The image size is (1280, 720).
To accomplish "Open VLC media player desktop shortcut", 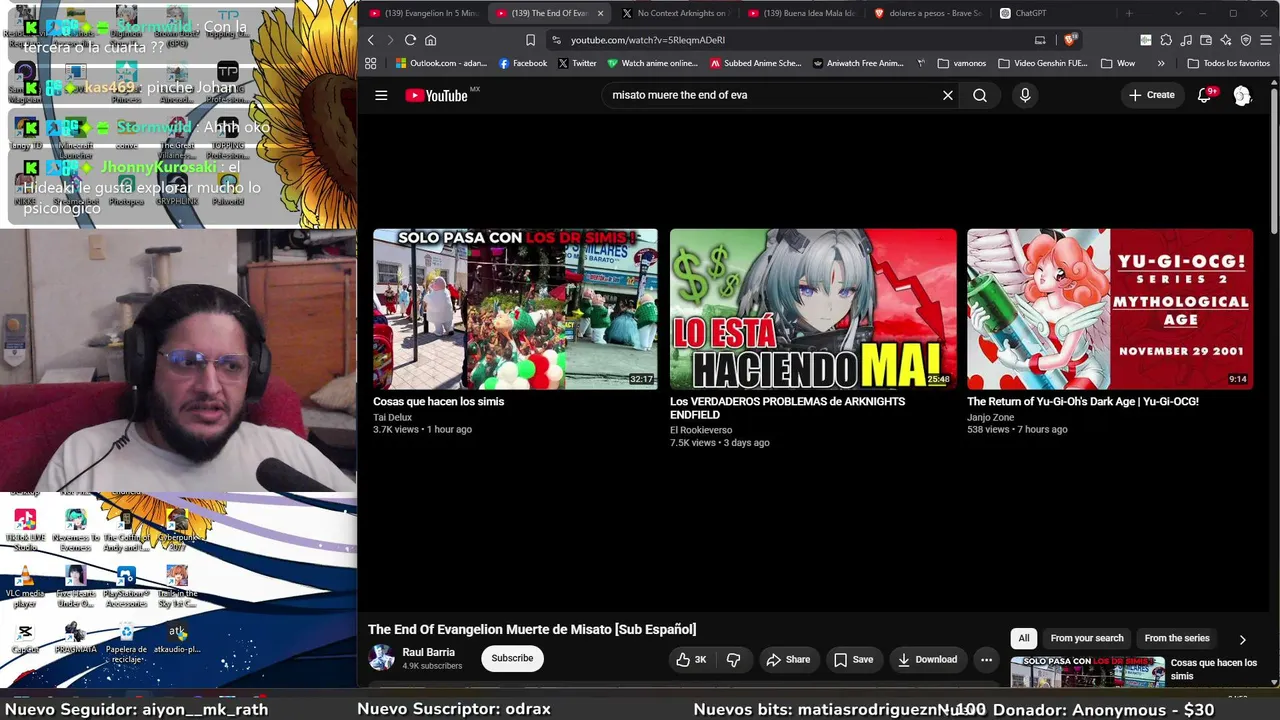I will tap(25, 586).
